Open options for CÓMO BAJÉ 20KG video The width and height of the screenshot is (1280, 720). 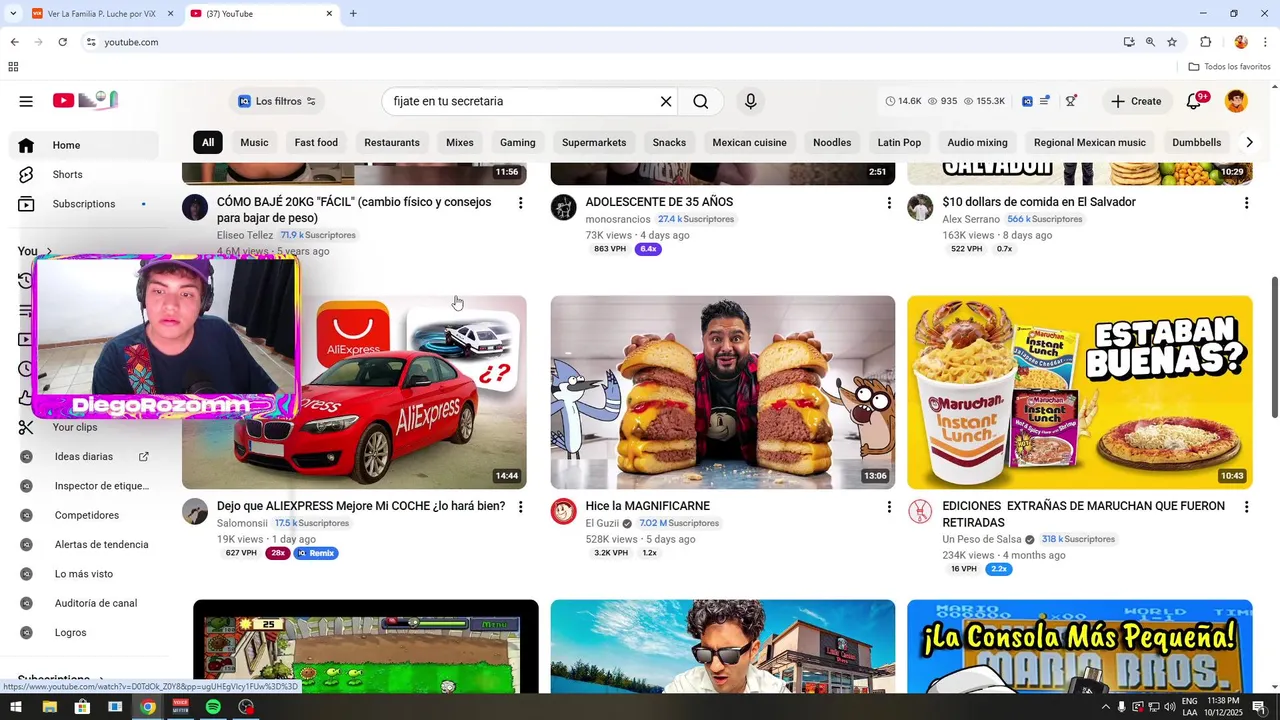pos(520,203)
